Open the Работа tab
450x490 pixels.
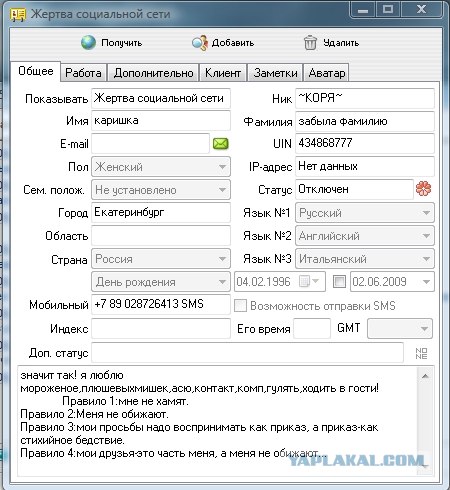click(x=83, y=73)
